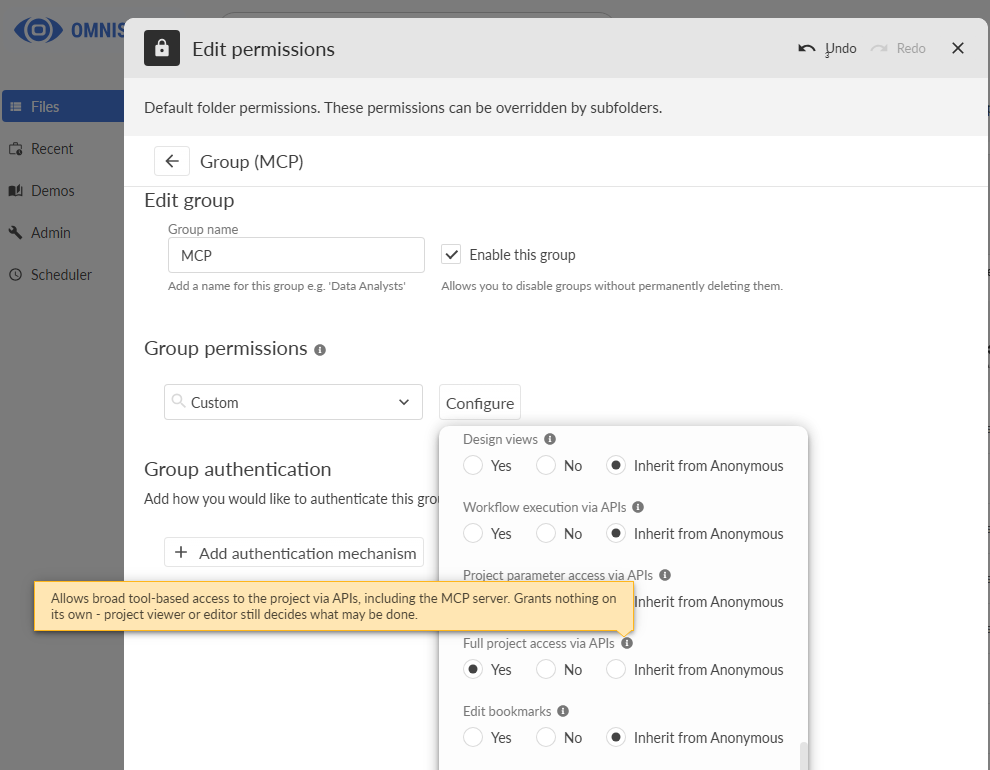Click info icon for Workflow execution via APIs
Screen dimensions: 990x770
coord(638,507)
